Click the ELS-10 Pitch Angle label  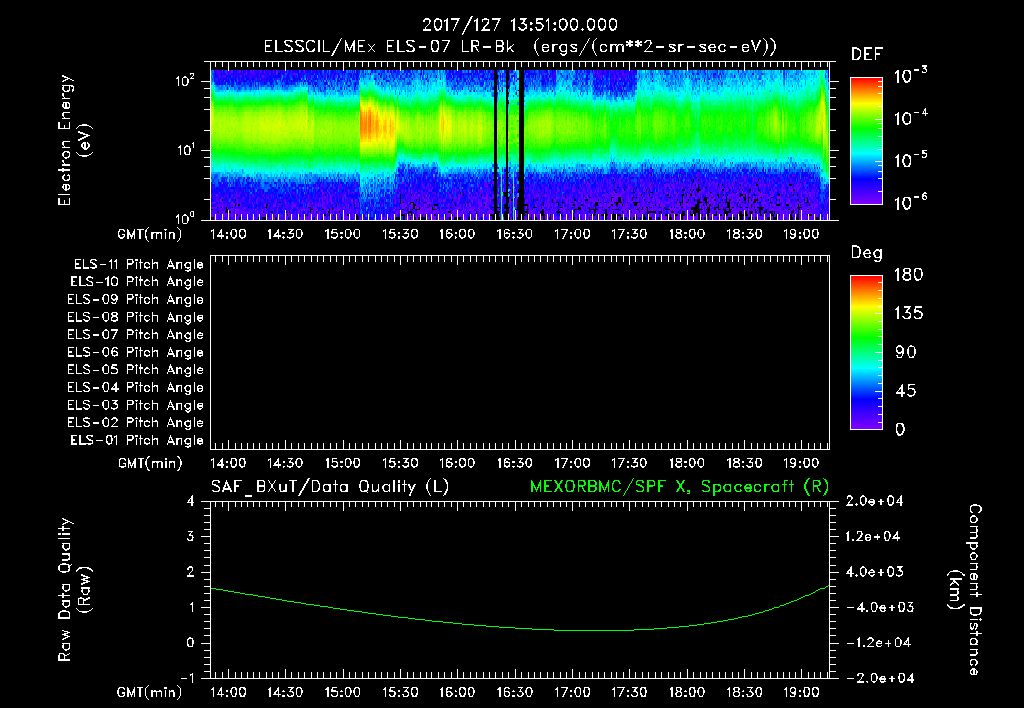pyautogui.click(x=137, y=282)
